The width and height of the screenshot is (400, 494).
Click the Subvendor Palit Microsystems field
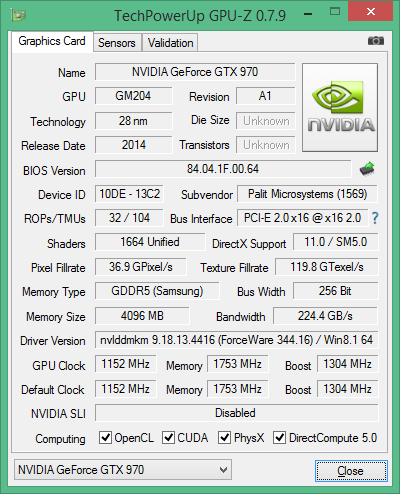pyautogui.click(x=307, y=194)
